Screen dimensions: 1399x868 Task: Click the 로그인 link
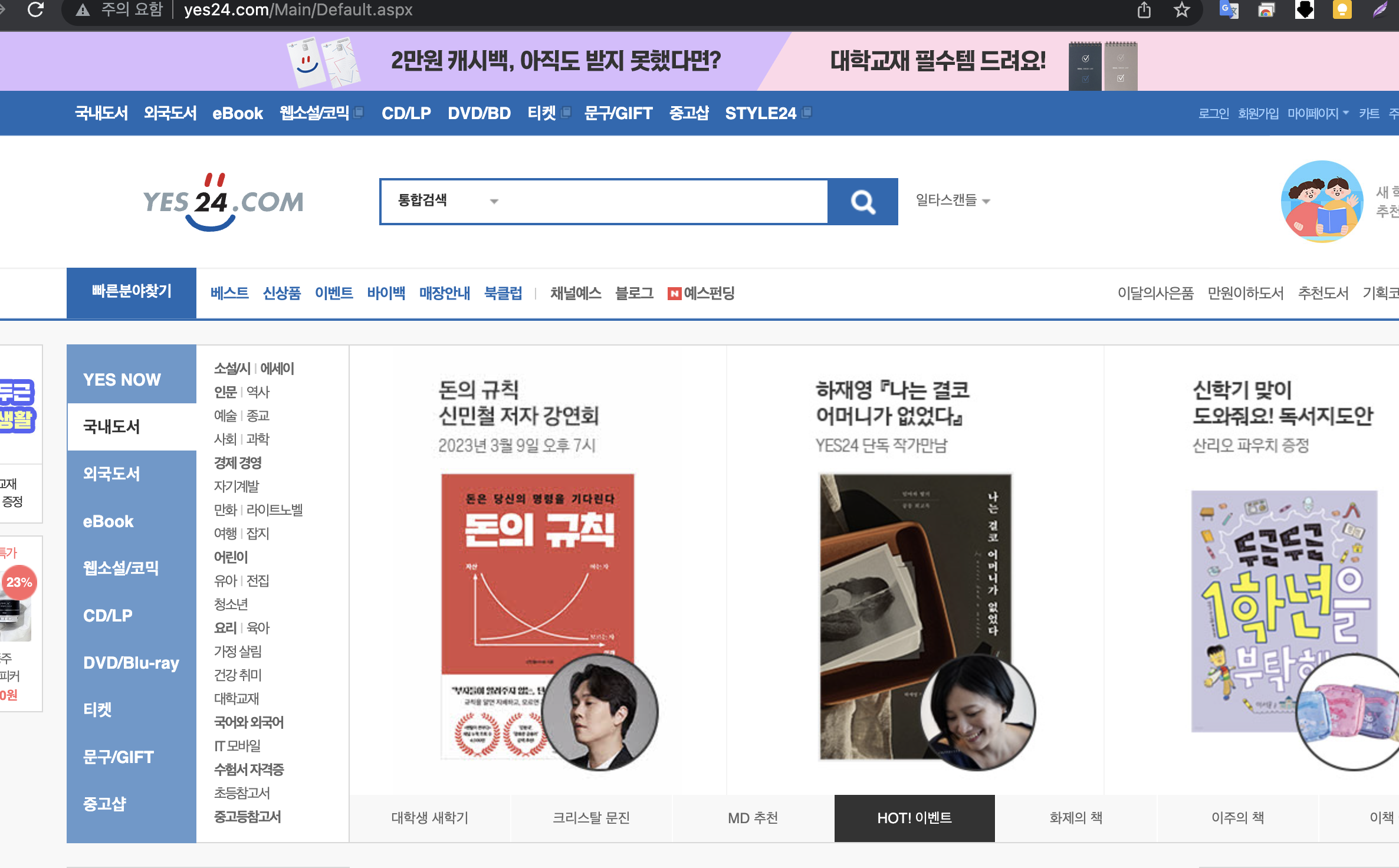pyautogui.click(x=1213, y=113)
